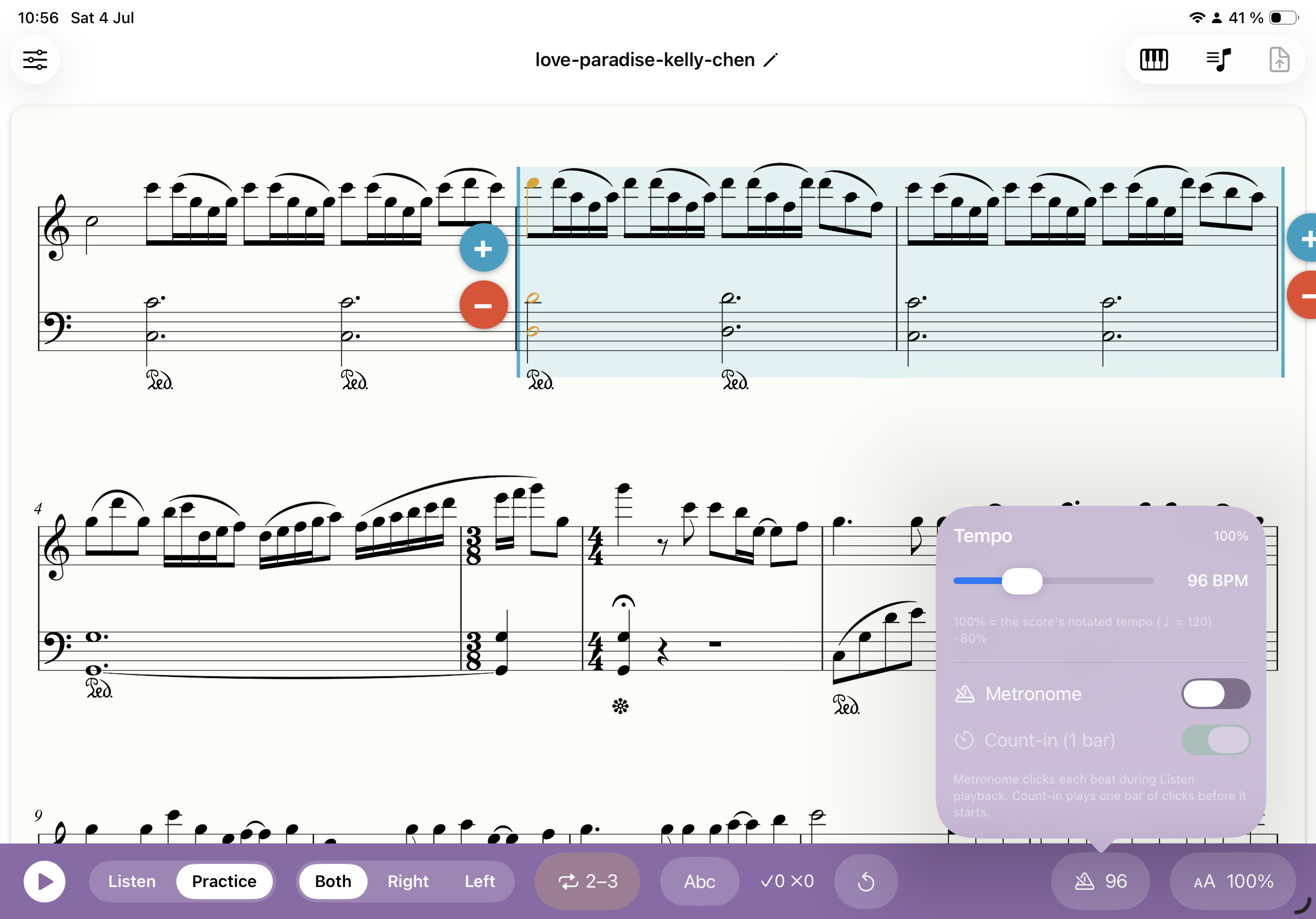Screen dimensions: 1316x919
Task: Open the settings sliders menu
Action: [35, 60]
